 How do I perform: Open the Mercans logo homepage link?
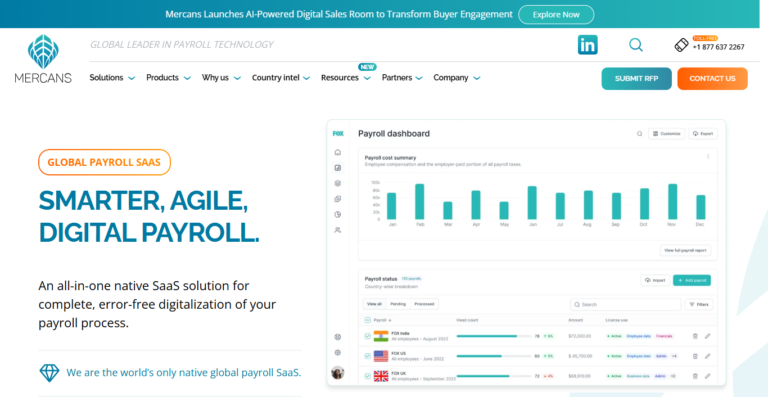coord(43,59)
